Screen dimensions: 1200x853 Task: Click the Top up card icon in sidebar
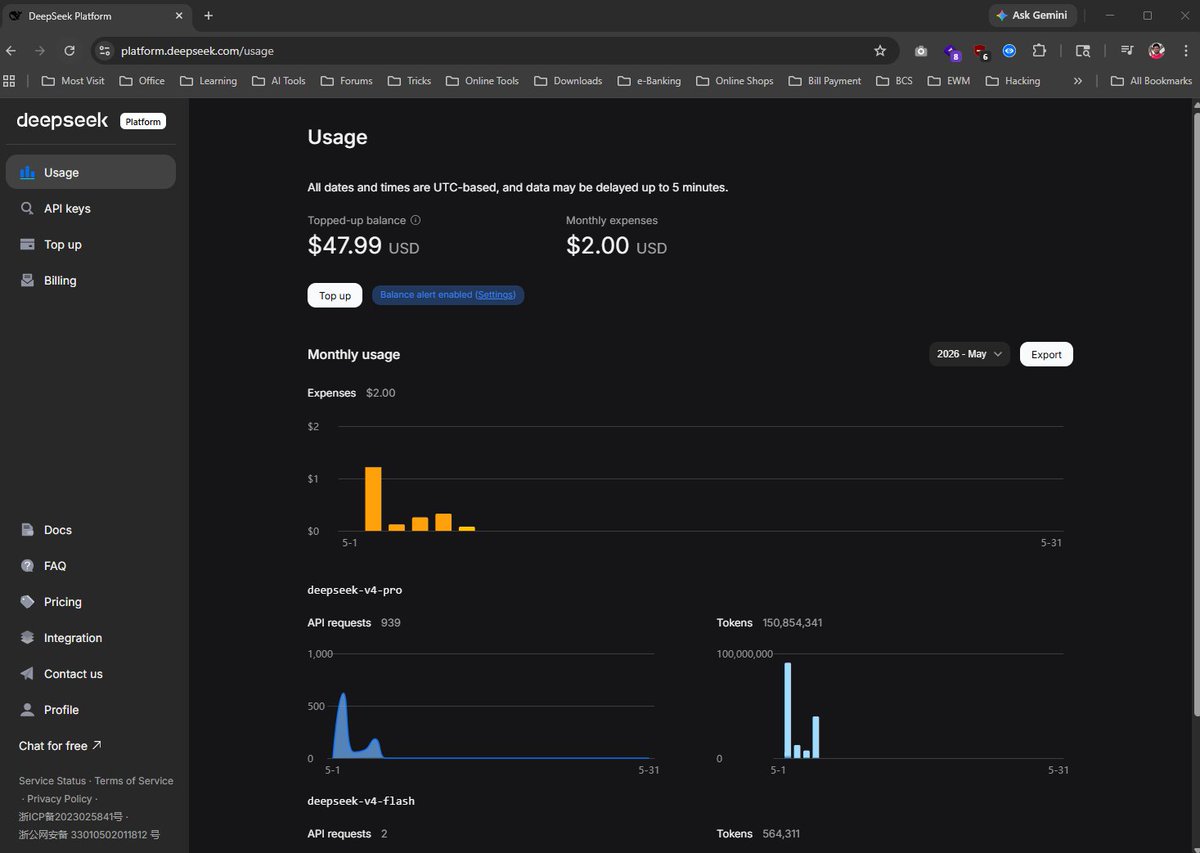[x=27, y=244]
